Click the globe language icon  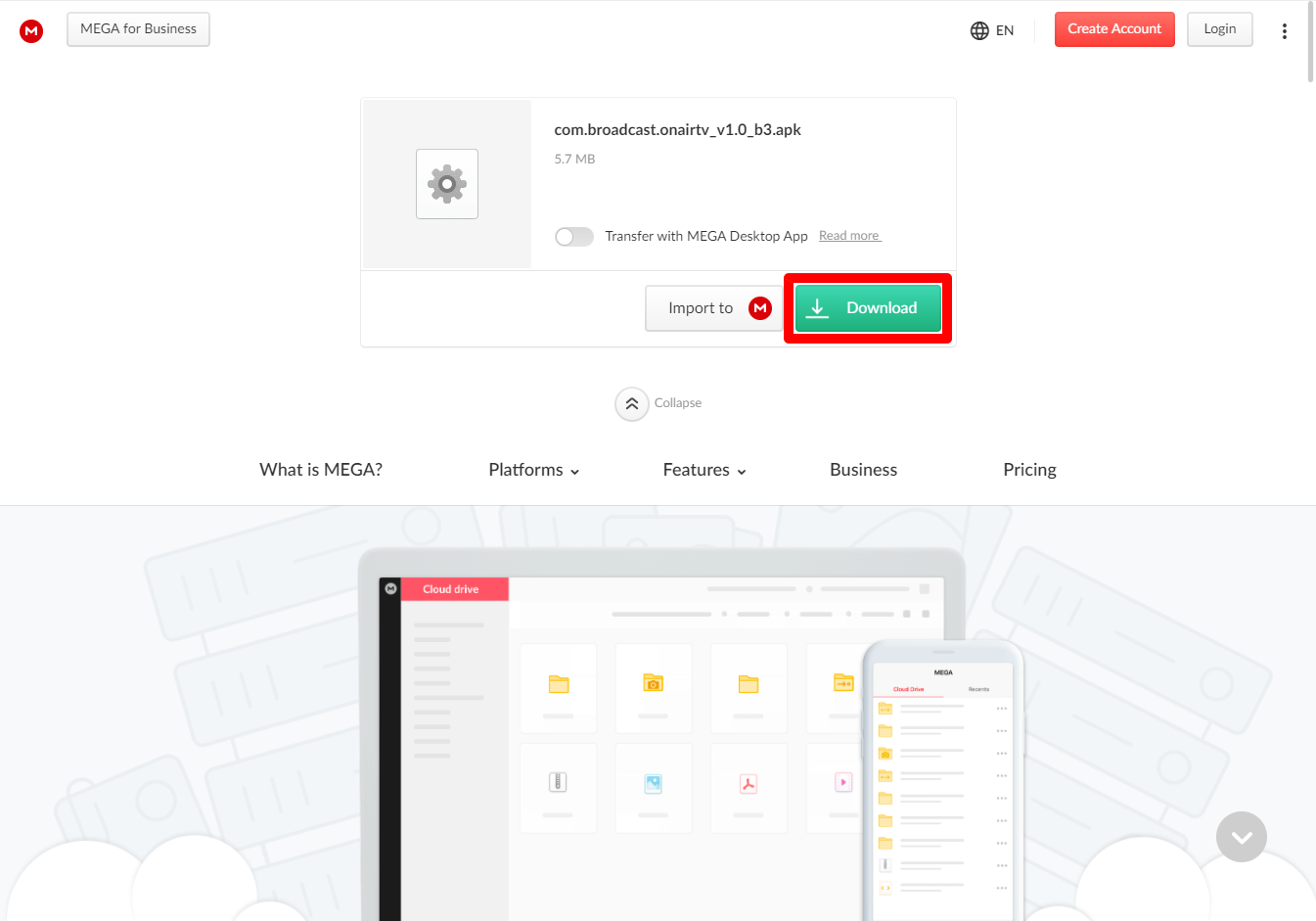[x=979, y=30]
